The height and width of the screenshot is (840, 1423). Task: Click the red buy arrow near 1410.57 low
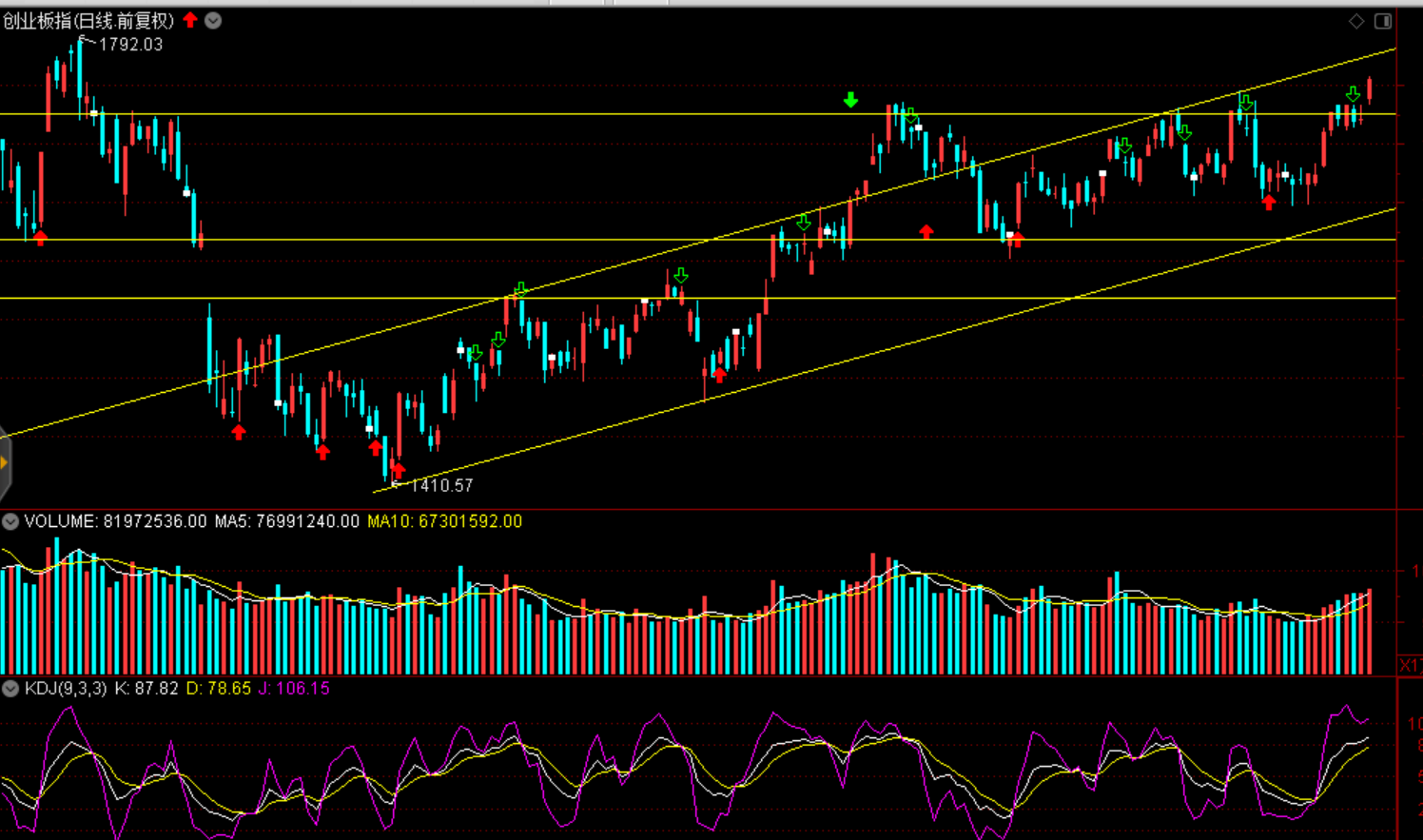(398, 470)
